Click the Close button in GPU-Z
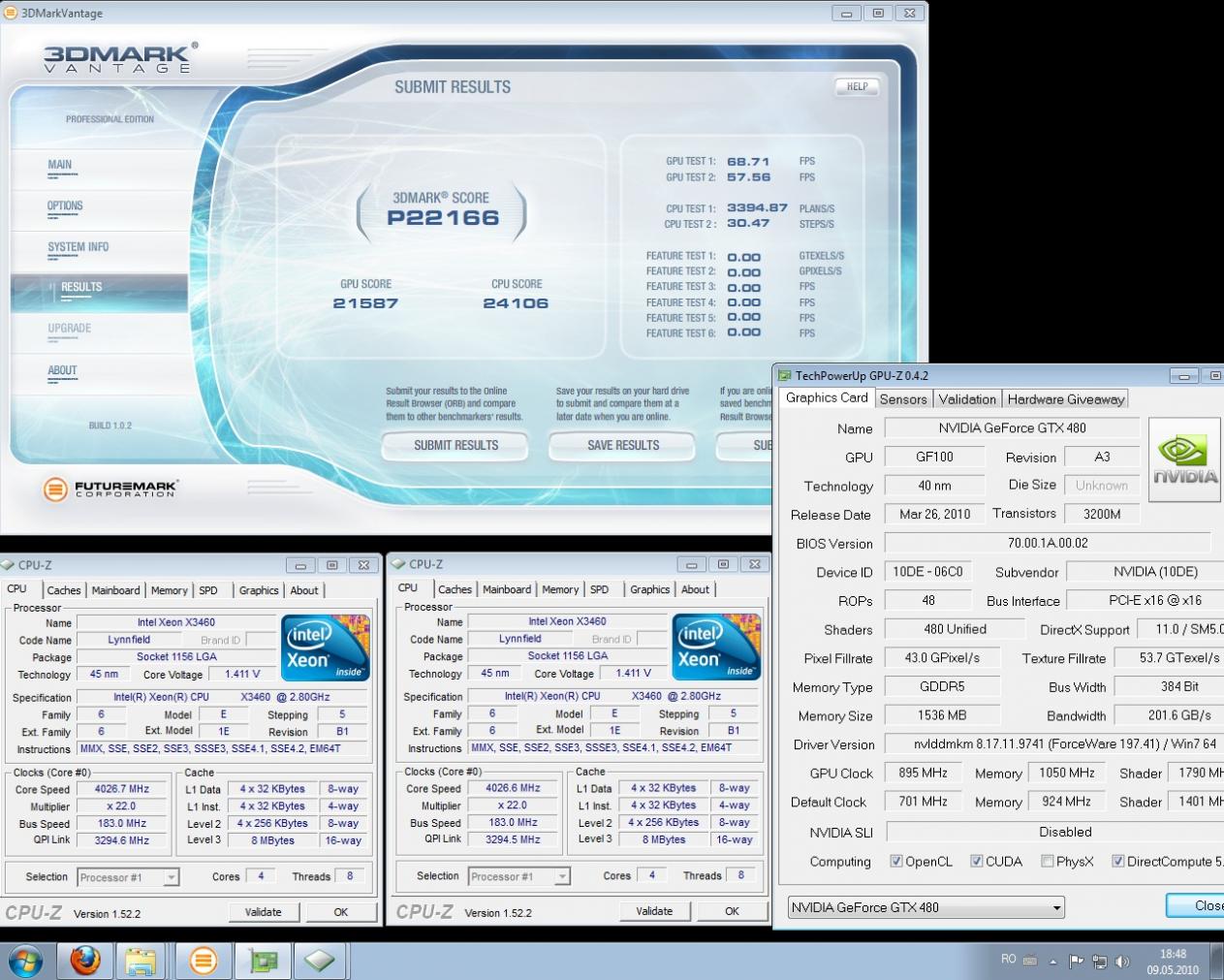 pos(1195,905)
